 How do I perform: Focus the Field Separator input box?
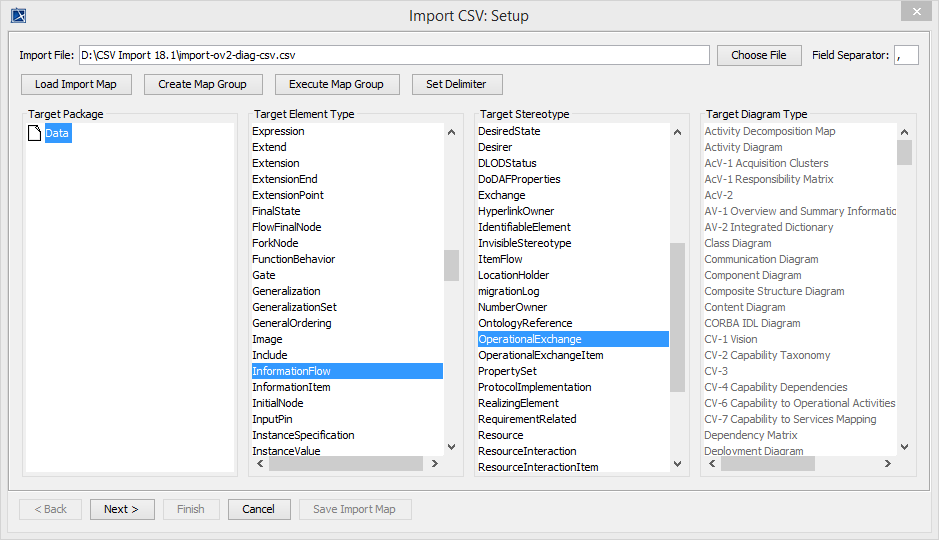pos(906,55)
